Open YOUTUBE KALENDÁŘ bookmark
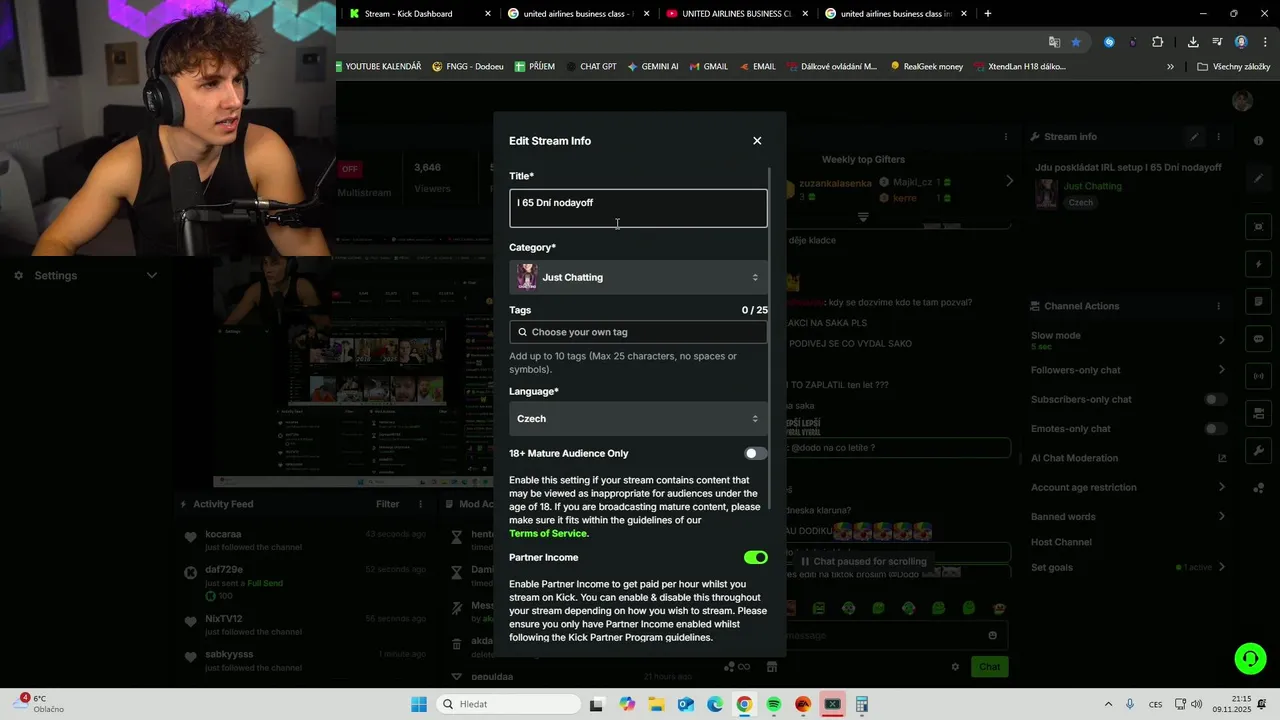 (379, 67)
